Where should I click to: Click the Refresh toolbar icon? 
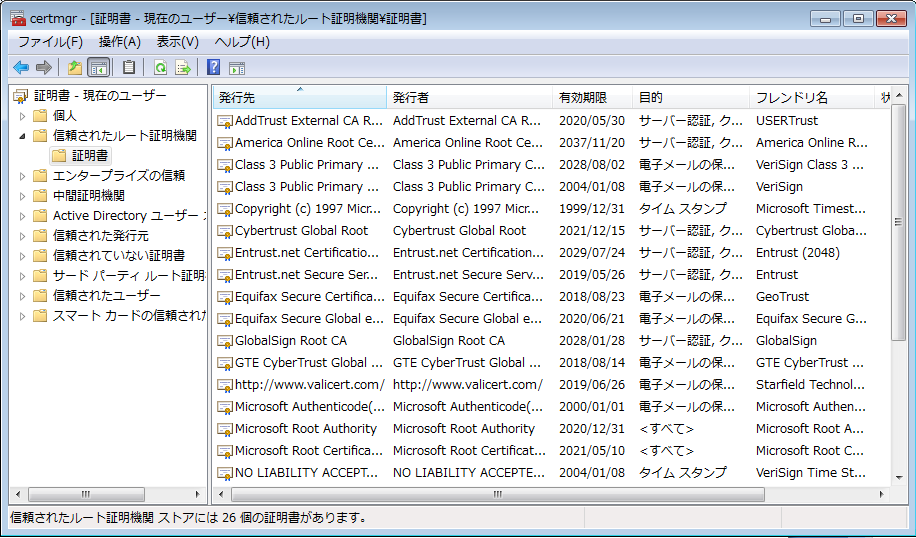(x=160, y=68)
